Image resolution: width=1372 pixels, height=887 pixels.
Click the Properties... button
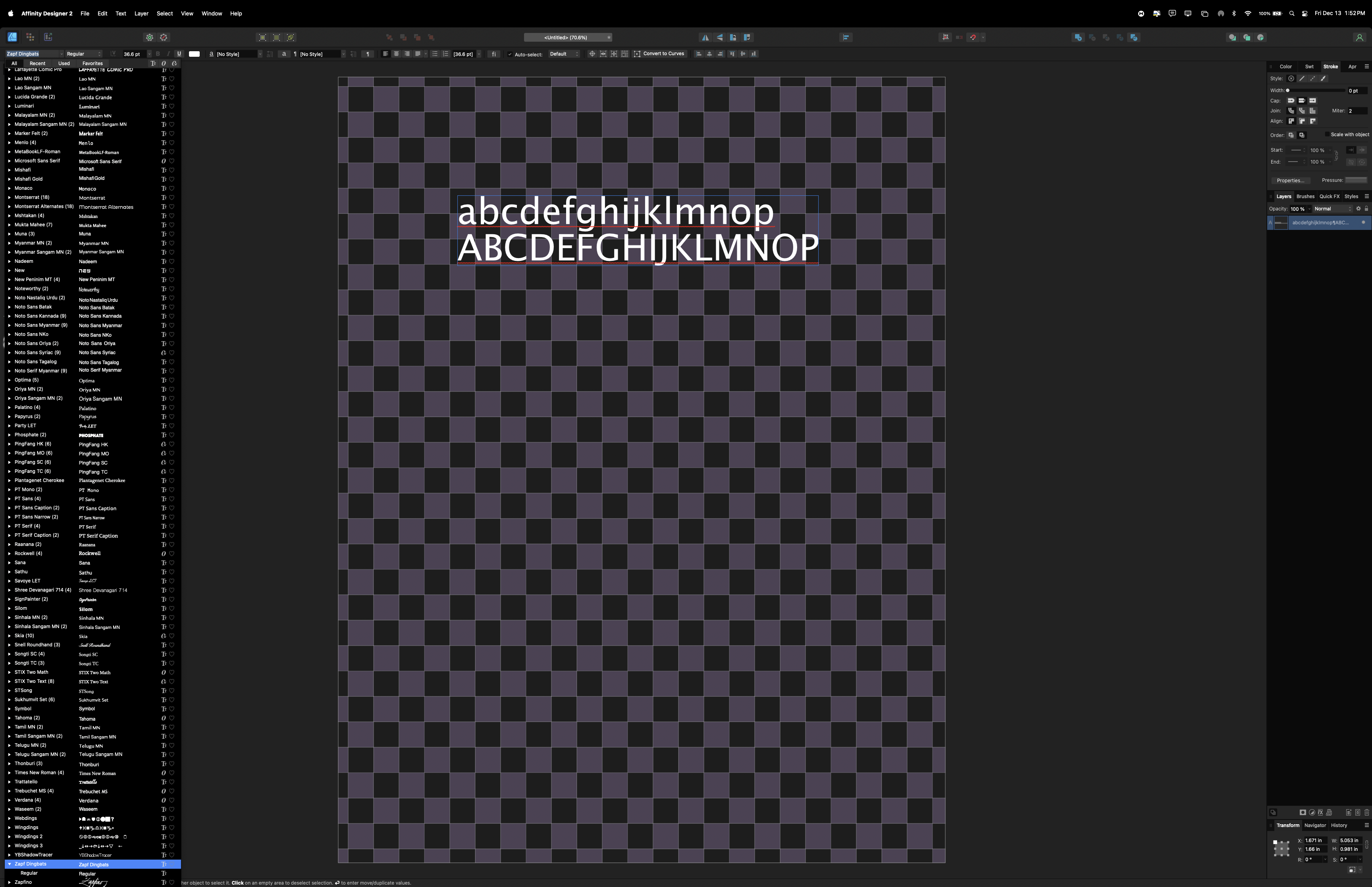pos(1290,180)
